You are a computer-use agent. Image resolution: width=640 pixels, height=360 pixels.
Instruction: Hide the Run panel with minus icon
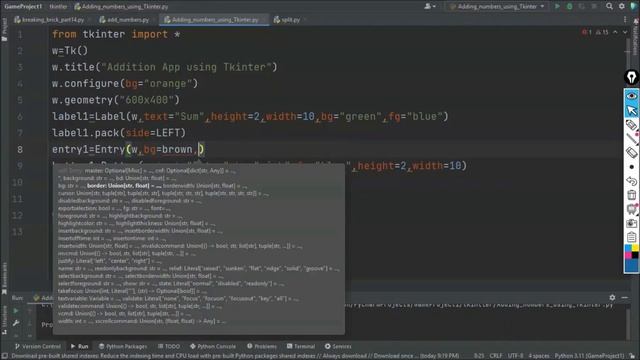(624, 298)
